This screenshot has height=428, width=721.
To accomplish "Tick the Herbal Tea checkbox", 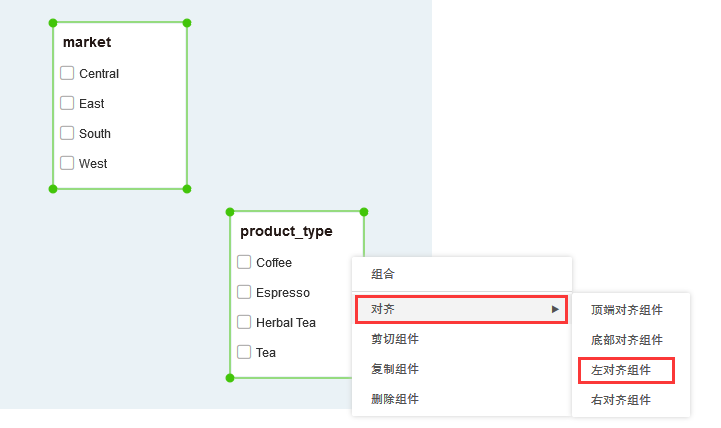I will coord(244,322).
